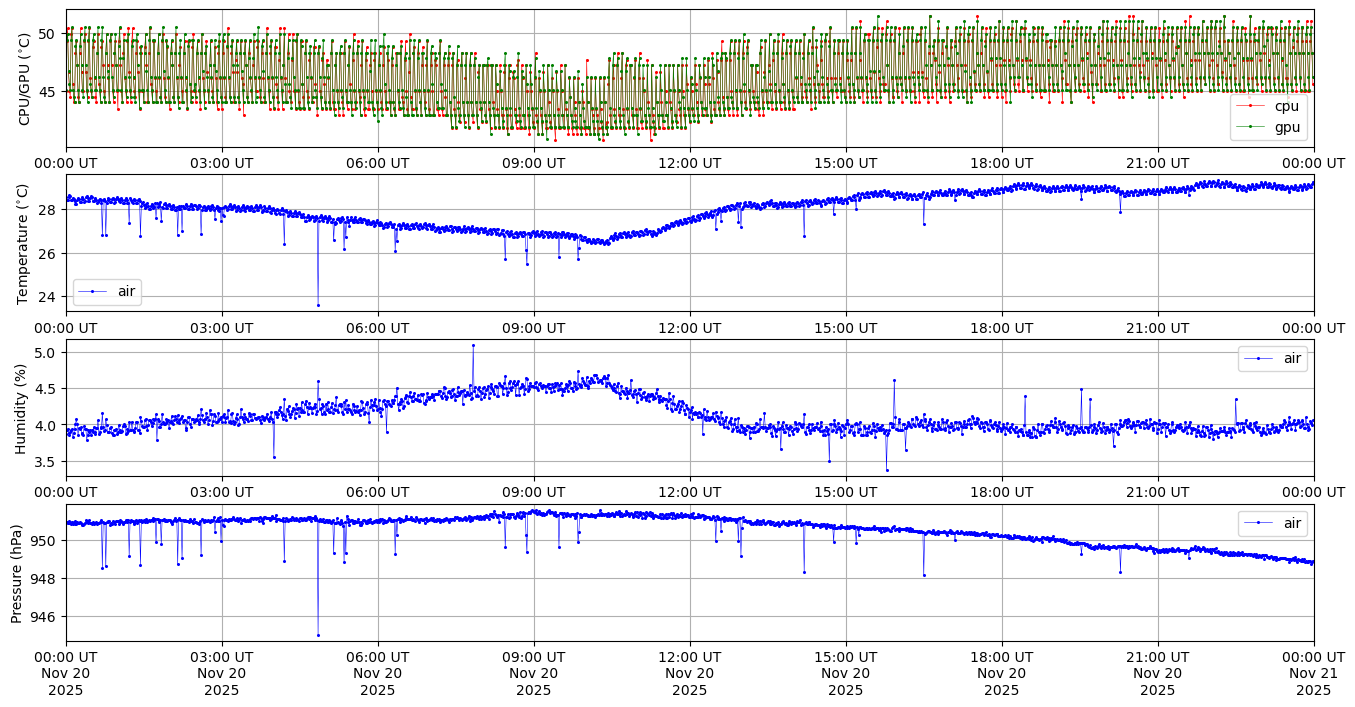Screen dimensions: 1355x707
Task: Select the Humidity (%) y-axis label
Action: (x=20, y=408)
